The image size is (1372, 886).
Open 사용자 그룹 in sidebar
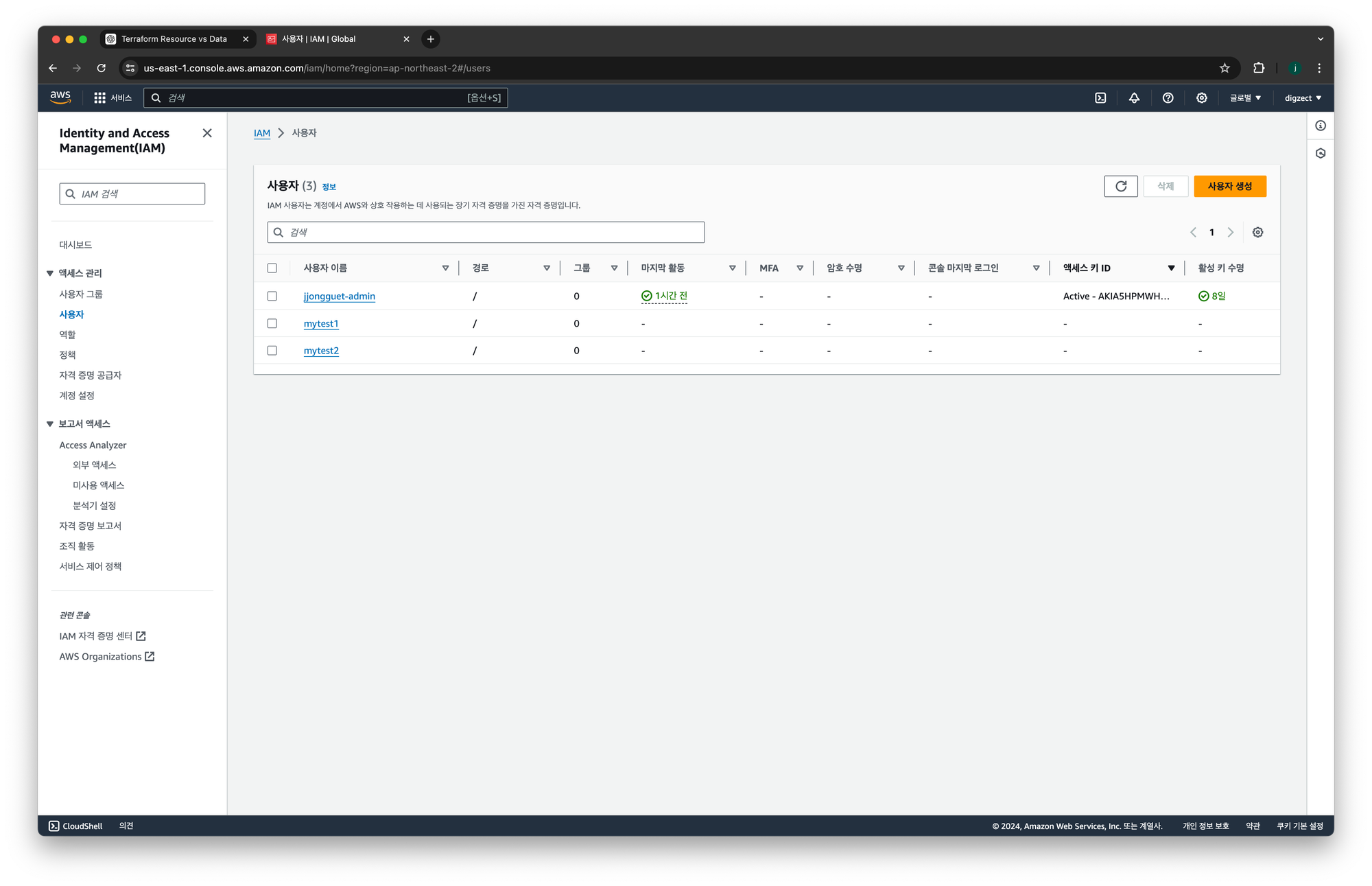(x=81, y=294)
